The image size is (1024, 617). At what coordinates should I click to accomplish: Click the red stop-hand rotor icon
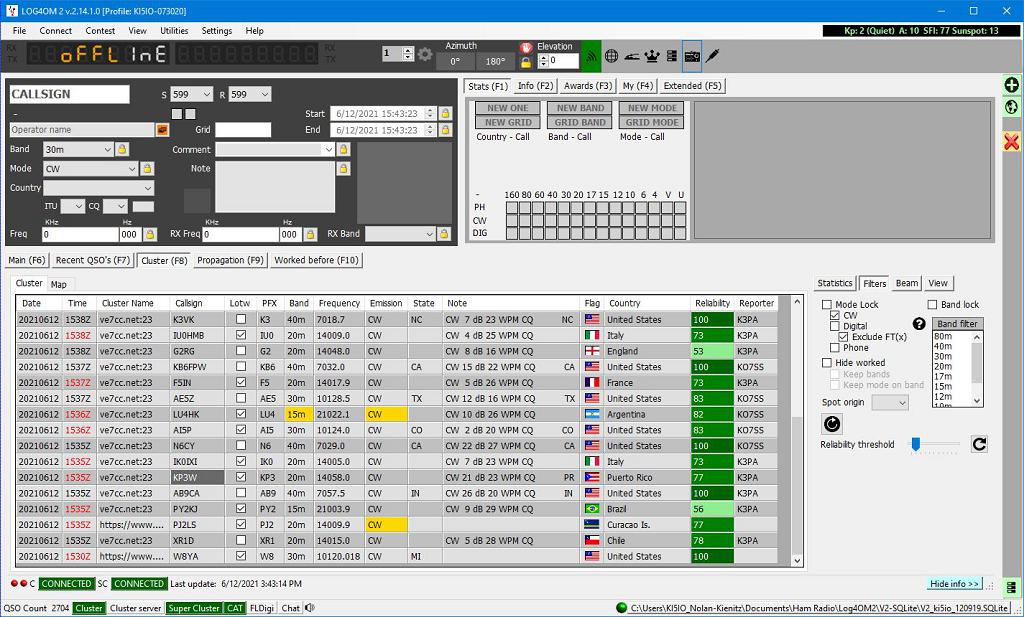pos(526,47)
